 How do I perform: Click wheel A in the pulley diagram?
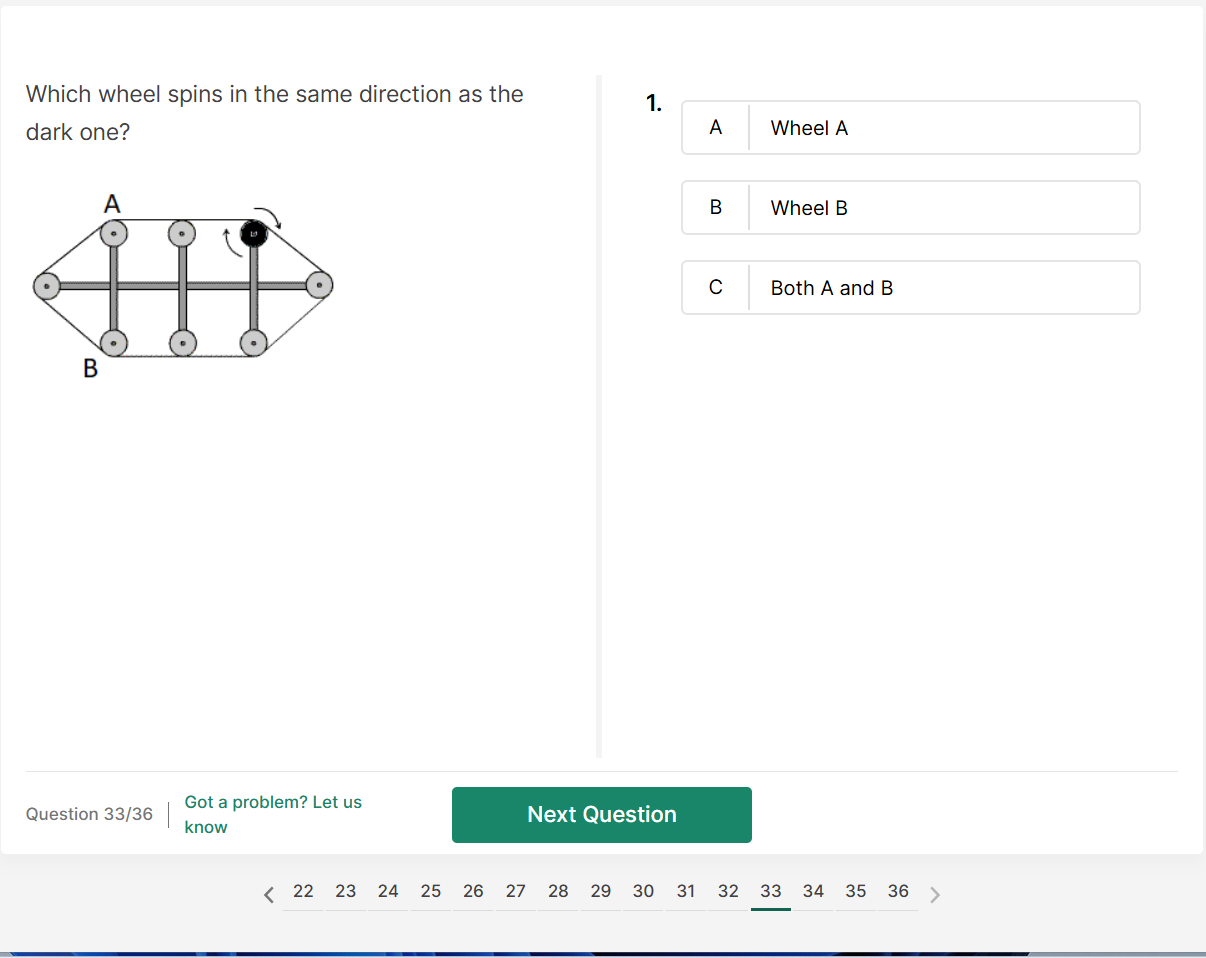(114, 234)
